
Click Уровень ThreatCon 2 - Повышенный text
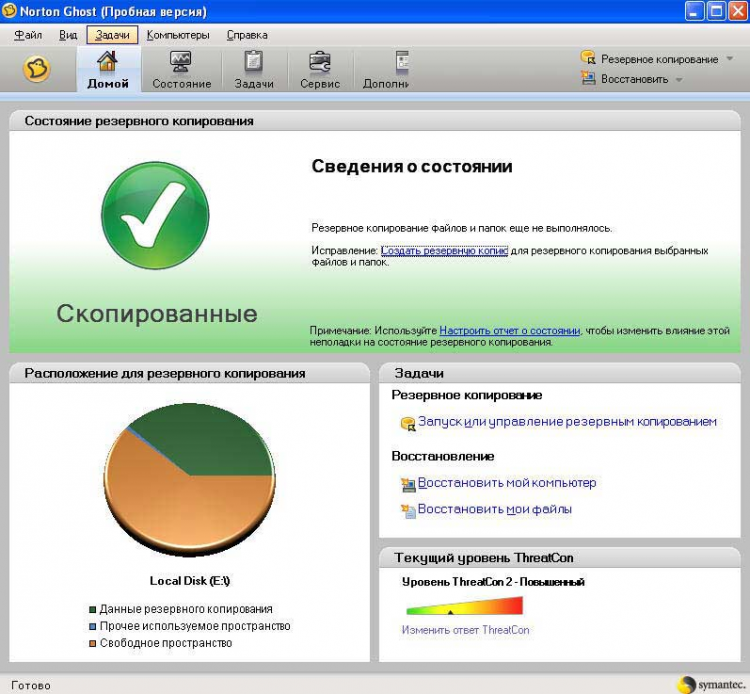click(x=493, y=582)
